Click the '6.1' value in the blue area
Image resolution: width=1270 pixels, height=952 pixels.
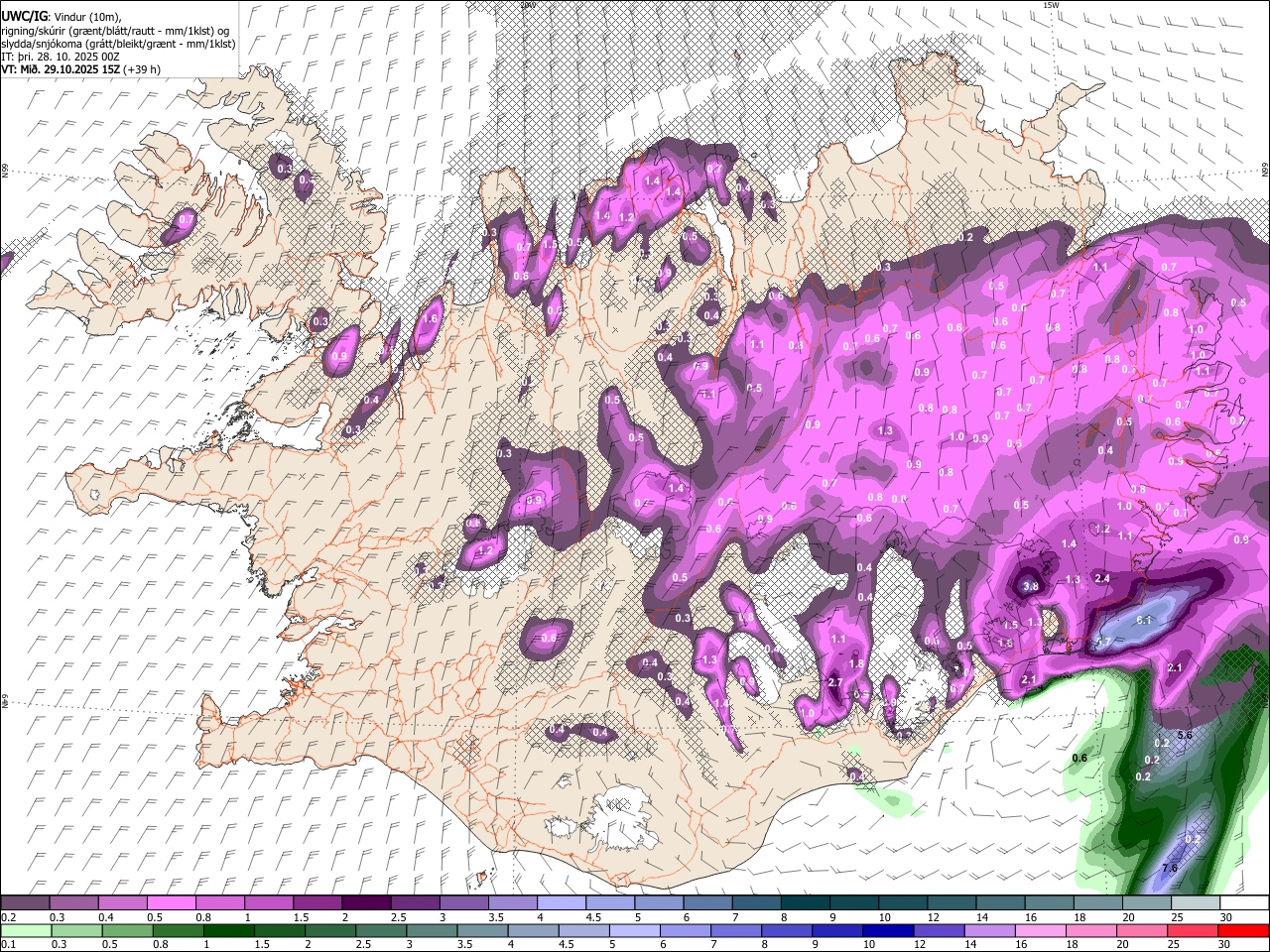1144,620
